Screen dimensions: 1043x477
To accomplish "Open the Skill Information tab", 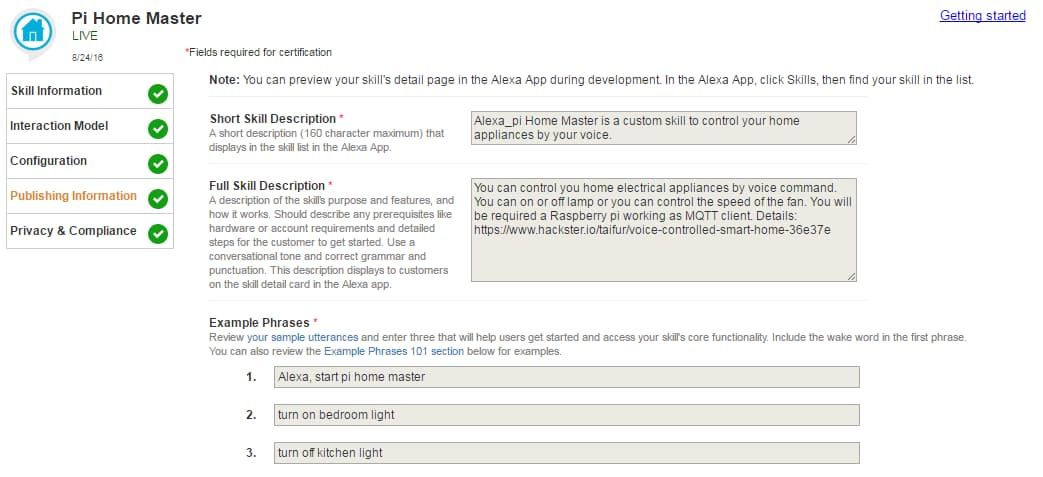I will tap(56, 91).
